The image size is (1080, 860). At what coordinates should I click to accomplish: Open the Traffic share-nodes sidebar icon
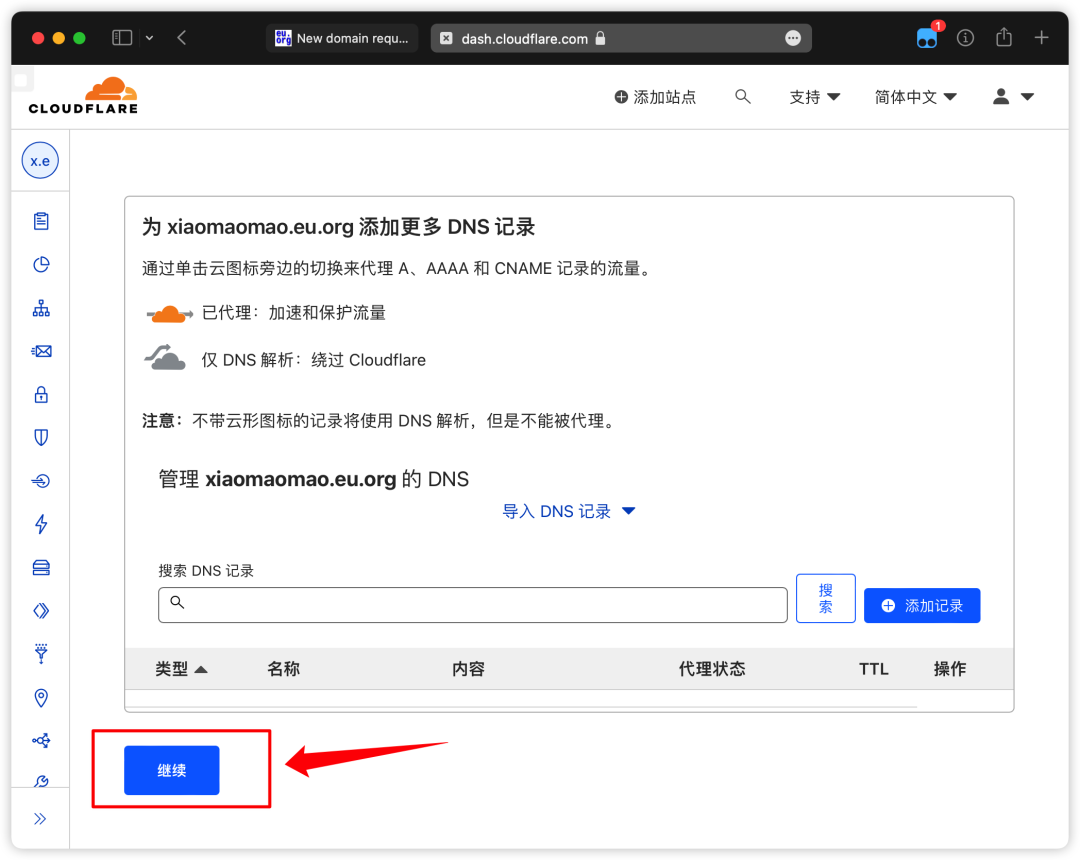[x=41, y=741]
